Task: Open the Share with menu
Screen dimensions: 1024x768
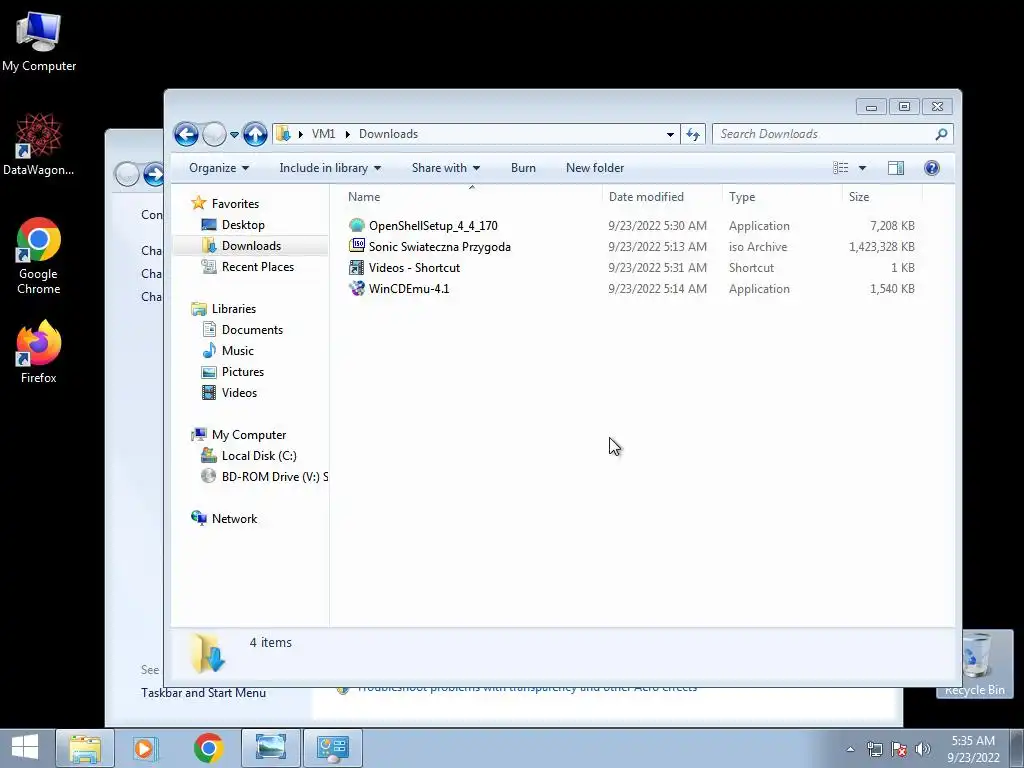Action: [x=446, y=168]
